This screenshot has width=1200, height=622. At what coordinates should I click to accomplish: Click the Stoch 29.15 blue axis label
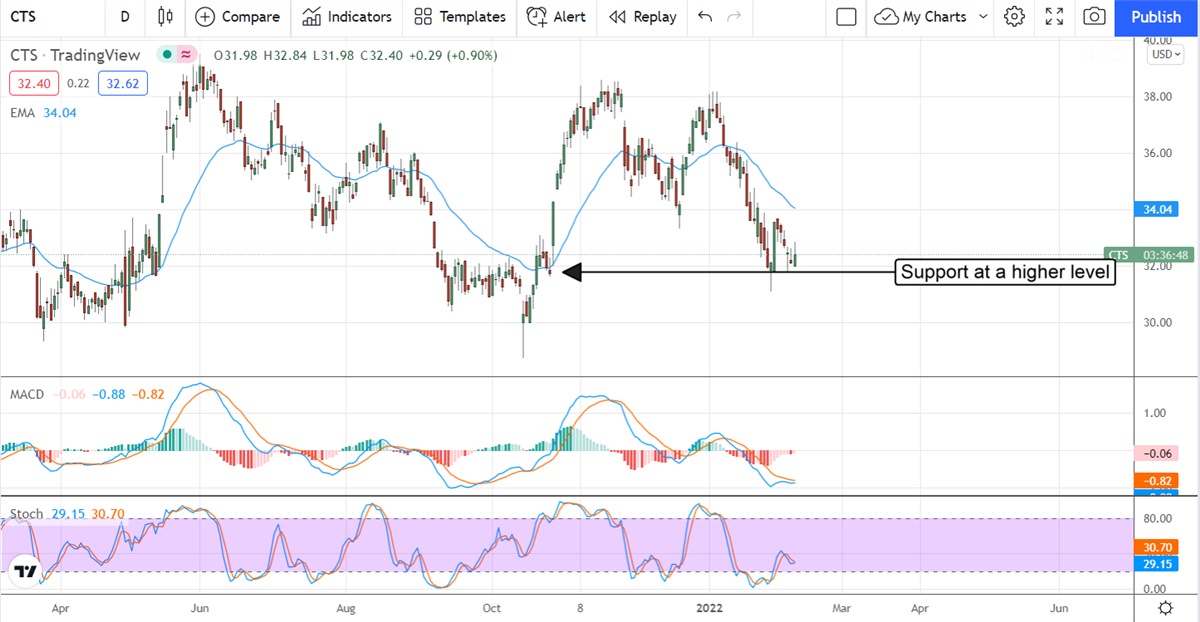pos(1157,564)
